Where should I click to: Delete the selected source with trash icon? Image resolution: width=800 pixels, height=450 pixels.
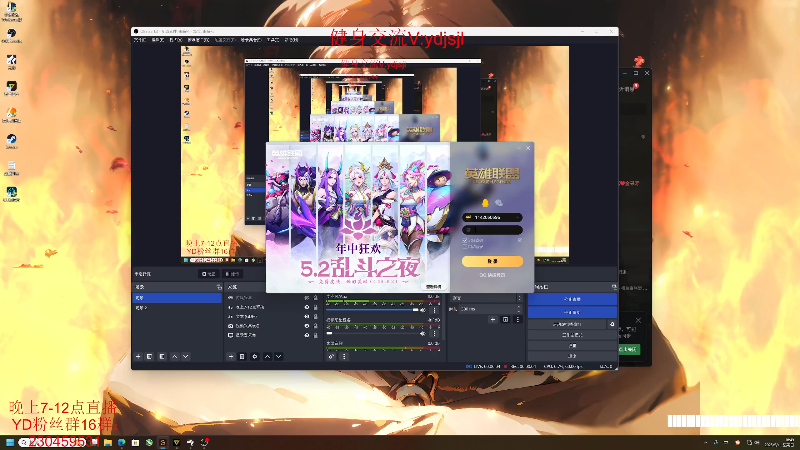pos(242,357)
